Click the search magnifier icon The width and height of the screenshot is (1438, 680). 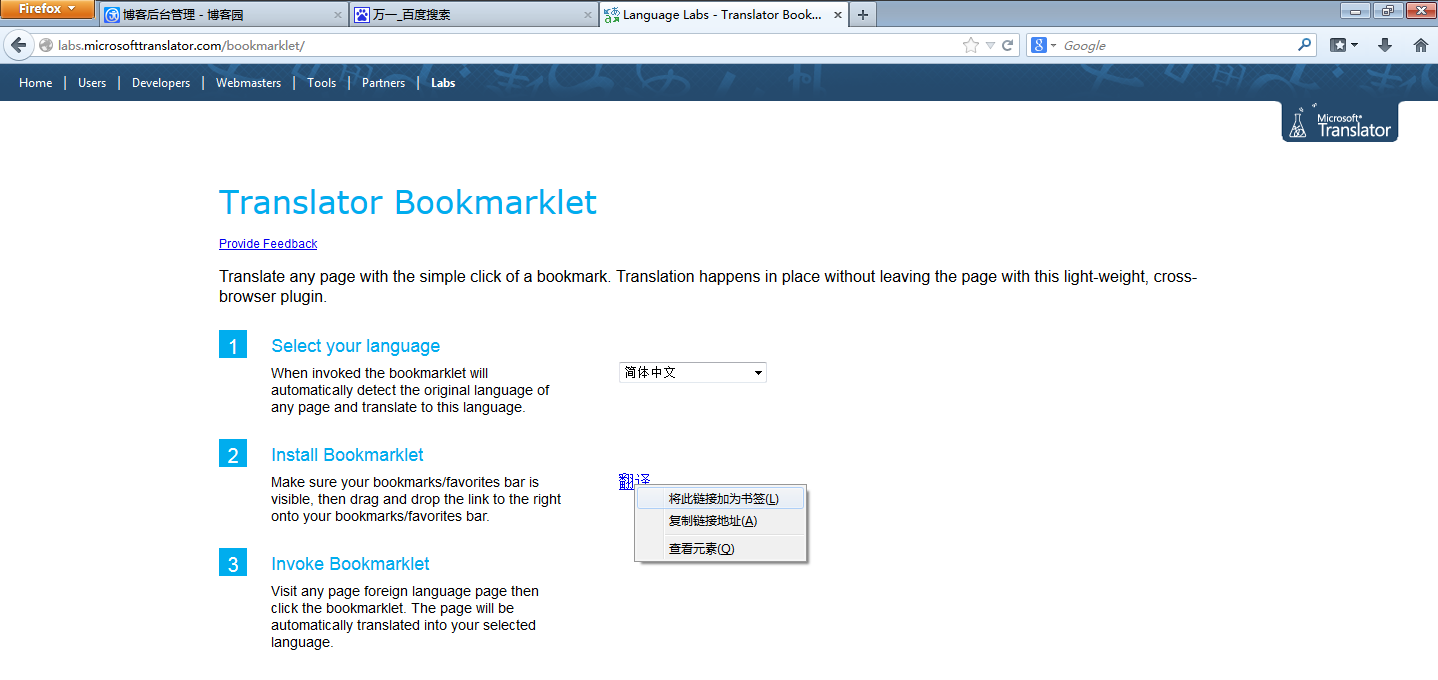[x=1304, y=45]
